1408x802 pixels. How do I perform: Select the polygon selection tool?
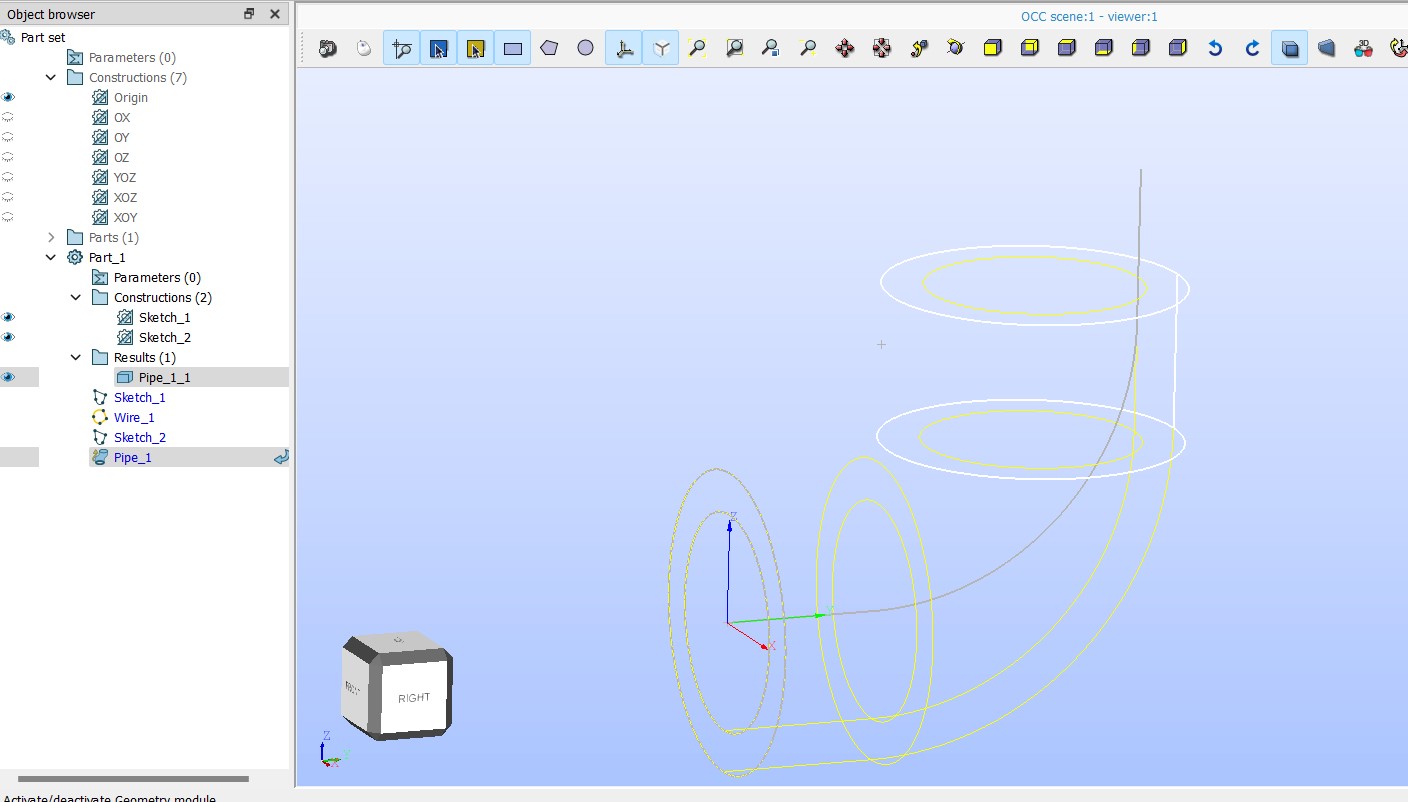click(549, 48)
